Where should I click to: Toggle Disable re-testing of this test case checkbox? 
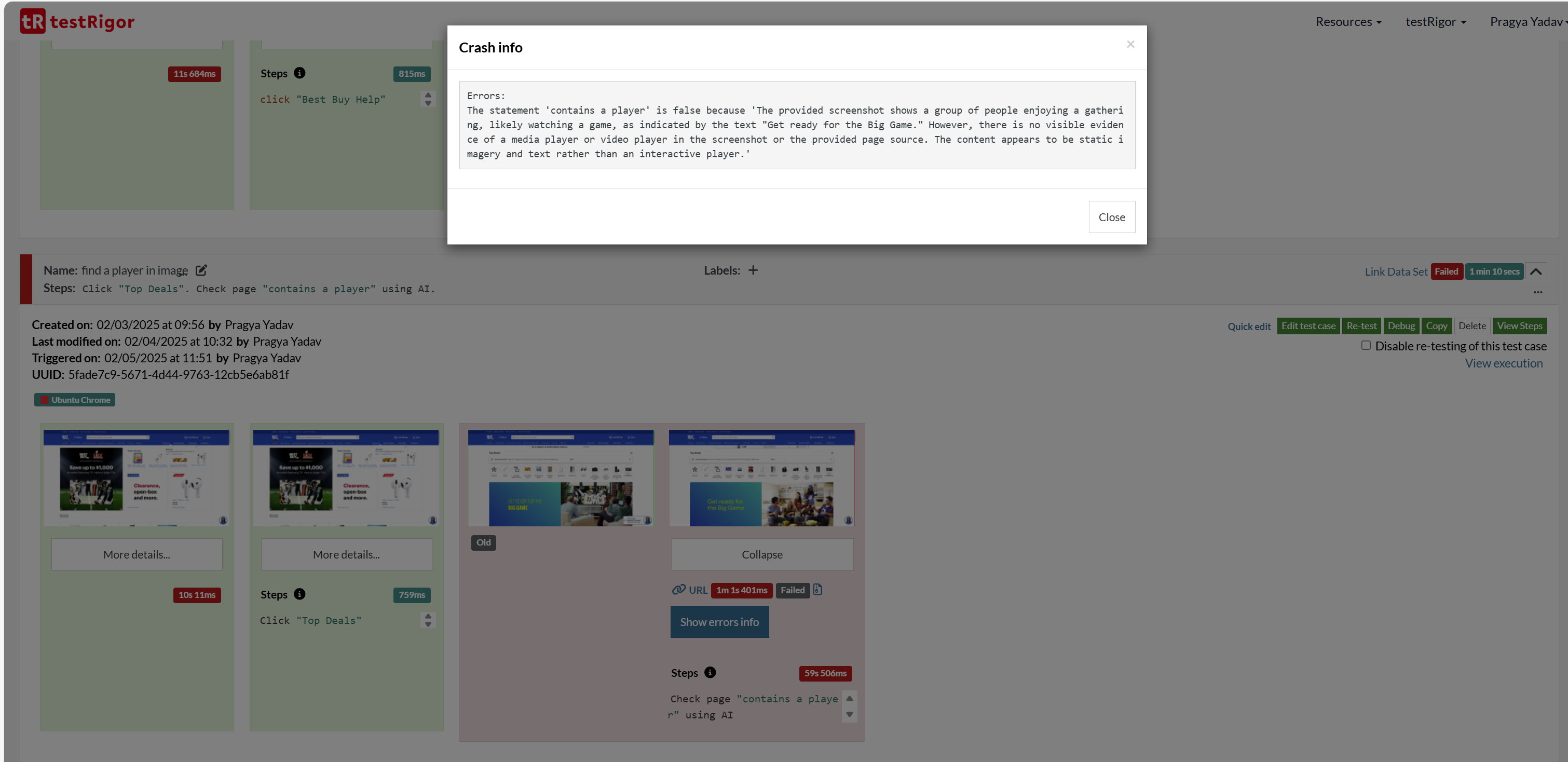tap(1366, 345)
